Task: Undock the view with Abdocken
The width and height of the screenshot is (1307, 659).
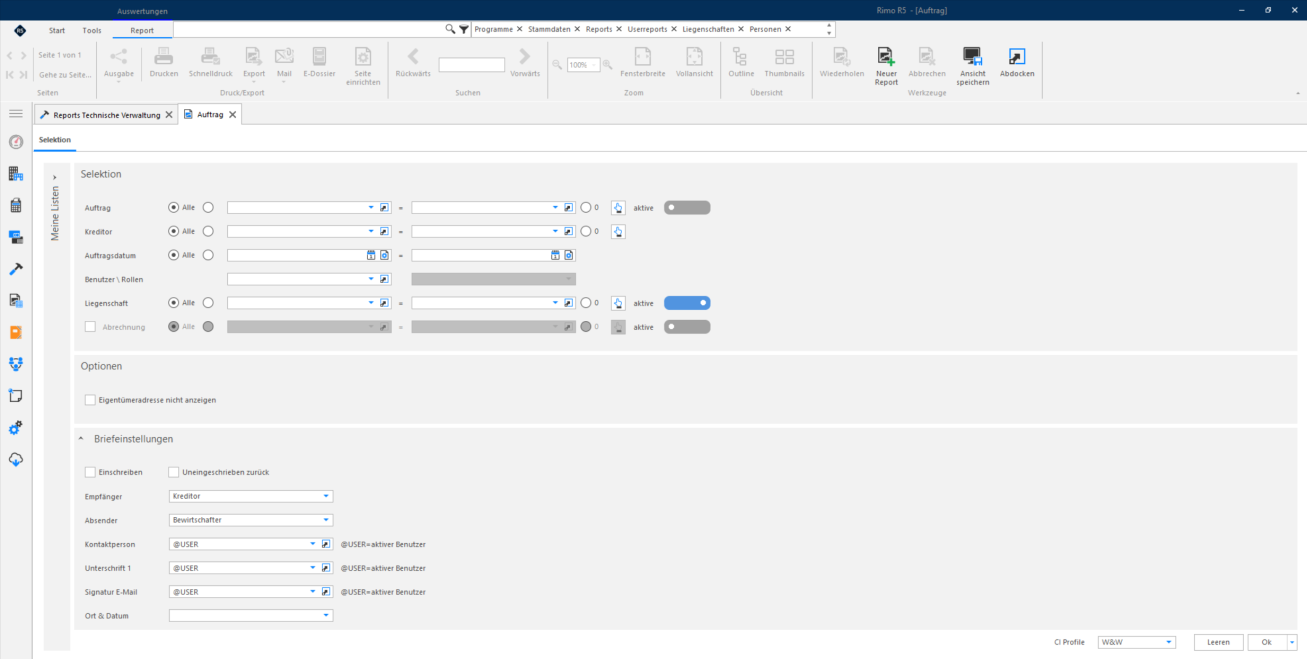Action: [x=1017, y=62]
